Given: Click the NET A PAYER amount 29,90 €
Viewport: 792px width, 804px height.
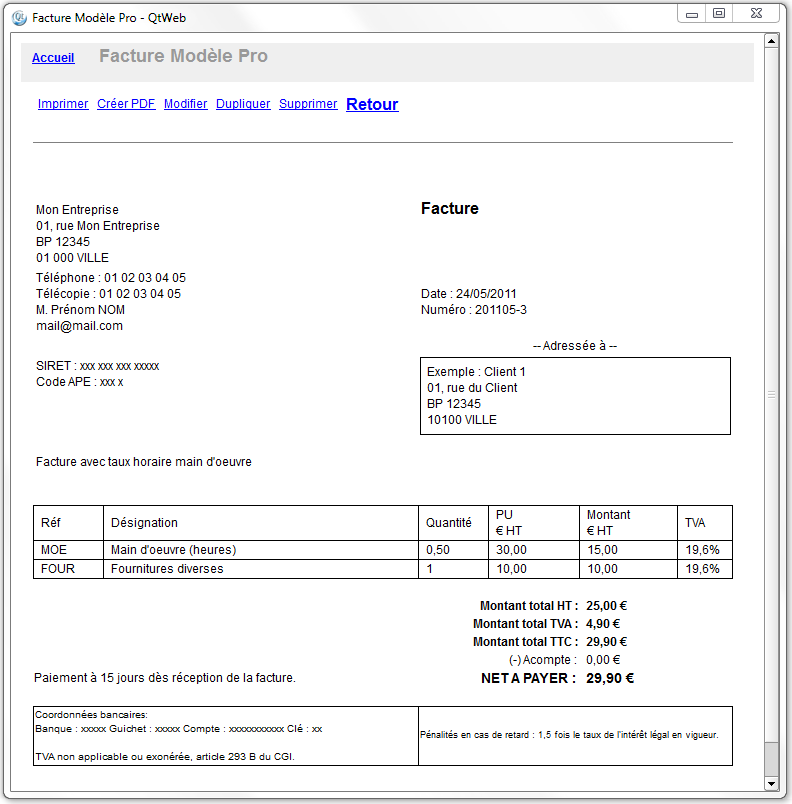Looking at the screenshot, I should (610, 678).
